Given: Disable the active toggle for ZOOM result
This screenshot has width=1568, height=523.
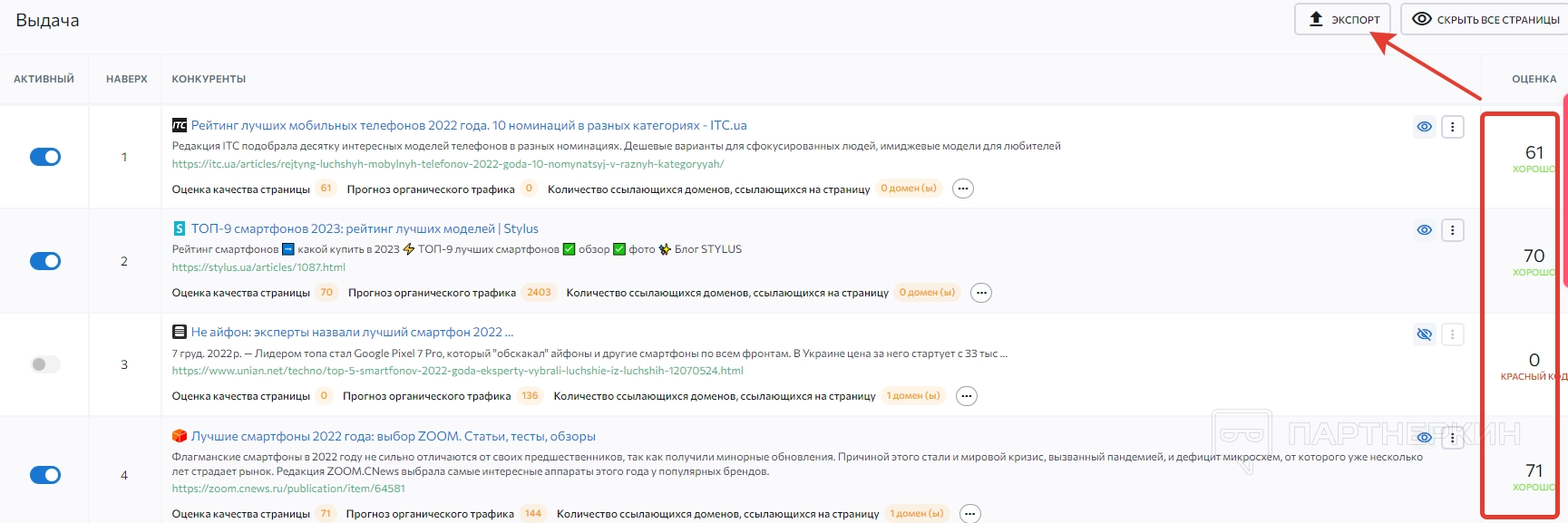Looking at the screenshot, I should (45, 475).
